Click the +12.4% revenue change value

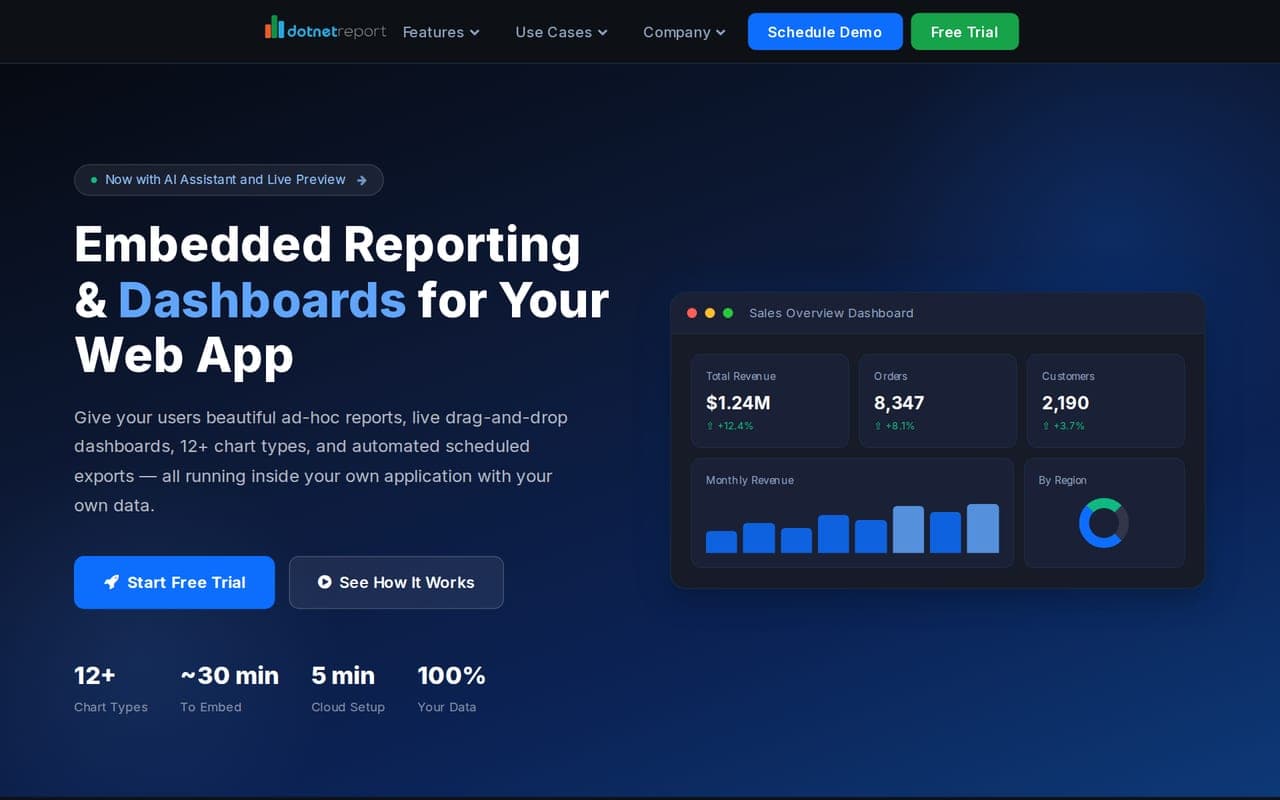pyautogui.click(x=730, y=426)
